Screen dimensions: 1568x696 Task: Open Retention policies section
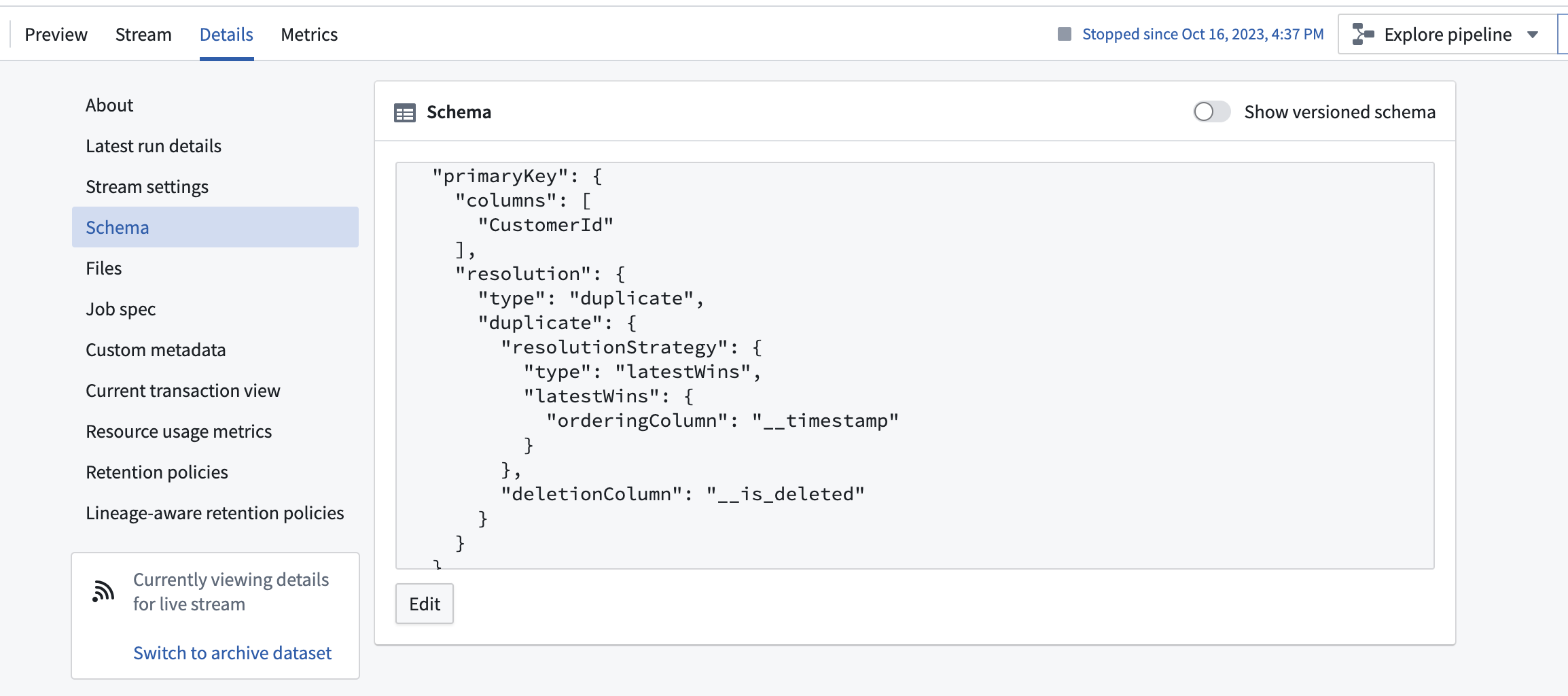(157, 472)
